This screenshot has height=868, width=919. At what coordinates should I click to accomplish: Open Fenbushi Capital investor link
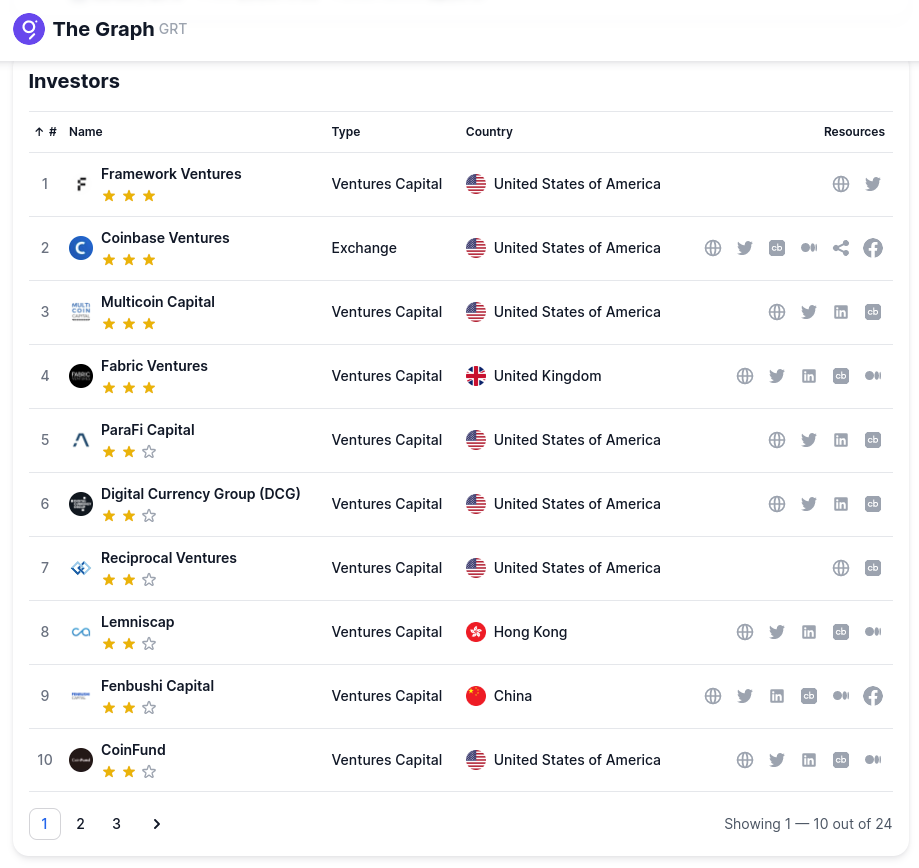click(157, 686)
